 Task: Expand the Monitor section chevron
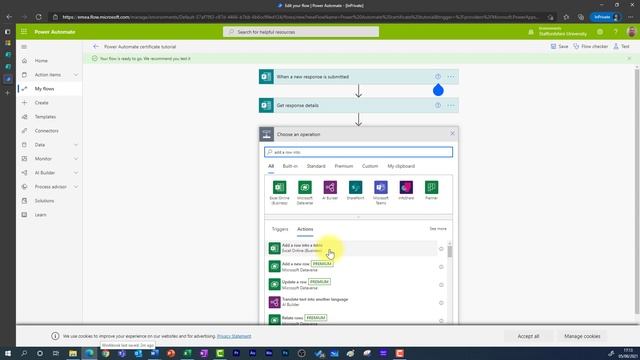[x=76, y=159]
